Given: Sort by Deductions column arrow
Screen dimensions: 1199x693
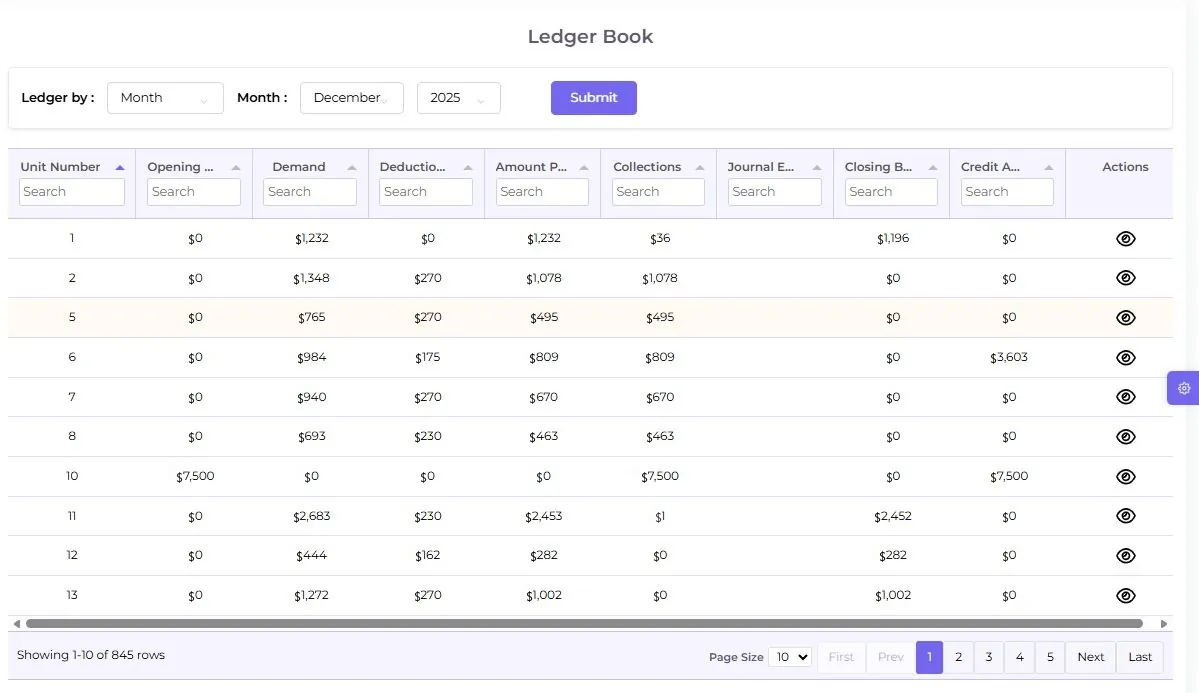Looking at the screenshot, I should pyautogui.click(x=468, y=168).
